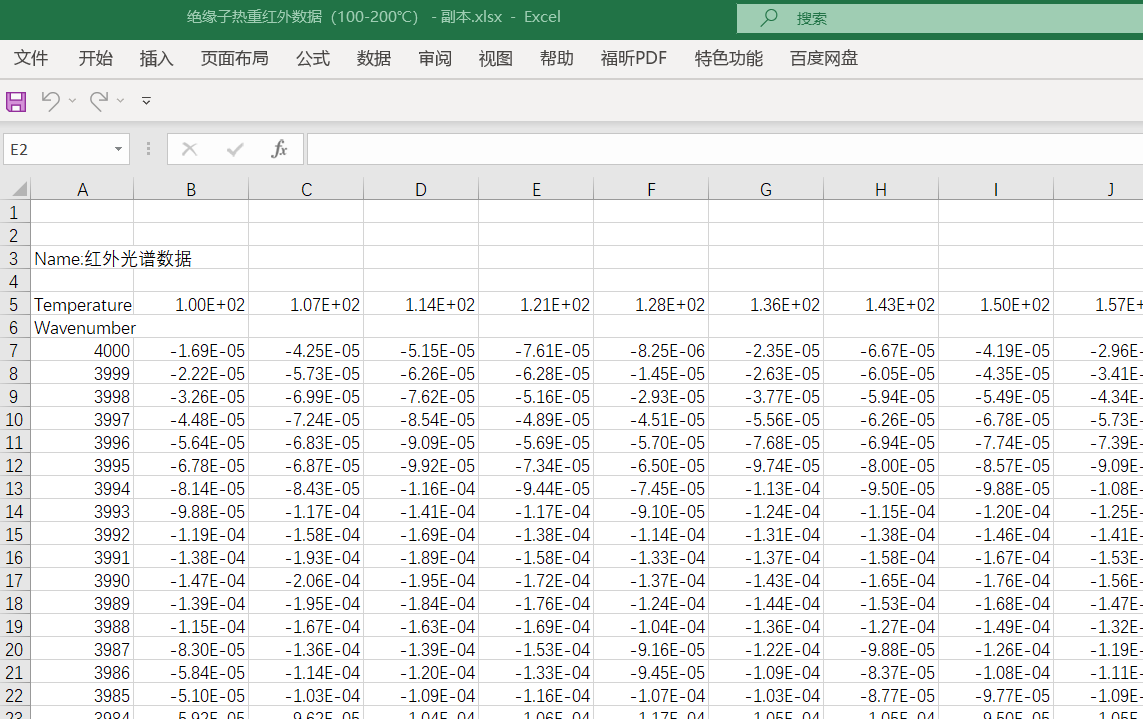Click the Undo arrow icon
The width and height of the screenshot is (1143, 719).
[x=50, y=101]
